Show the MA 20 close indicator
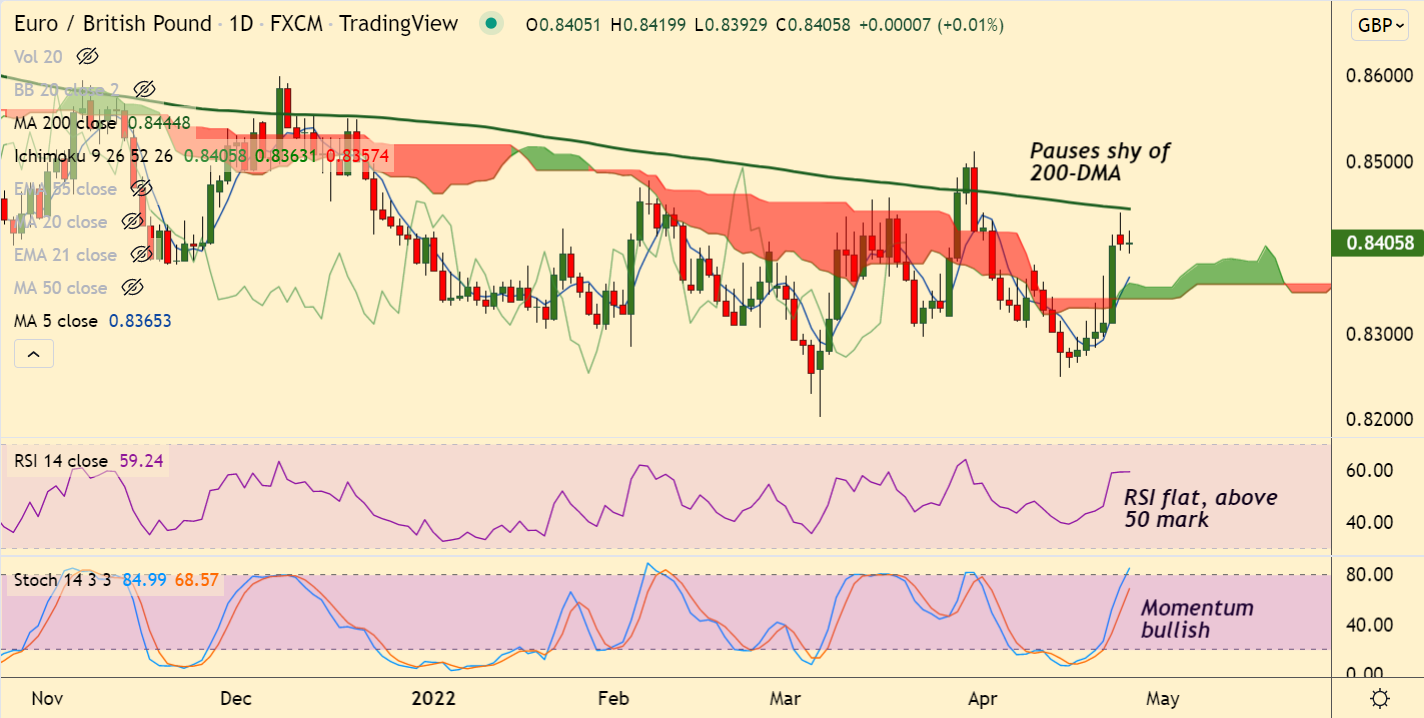 point(131,221)
